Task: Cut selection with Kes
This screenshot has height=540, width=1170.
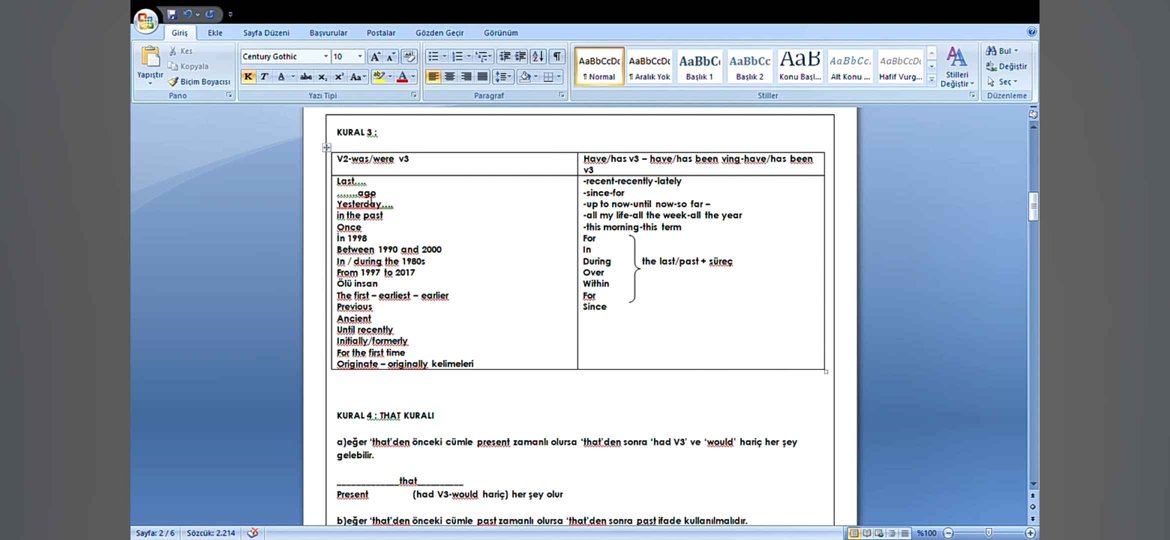Action: coord(180,51)
